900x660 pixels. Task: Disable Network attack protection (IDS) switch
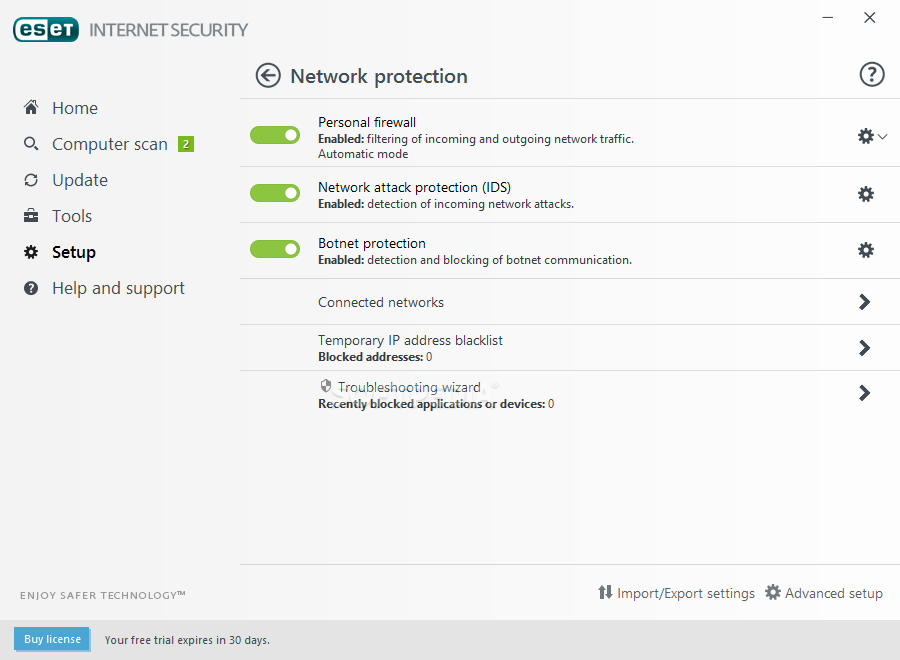(275, 193)
